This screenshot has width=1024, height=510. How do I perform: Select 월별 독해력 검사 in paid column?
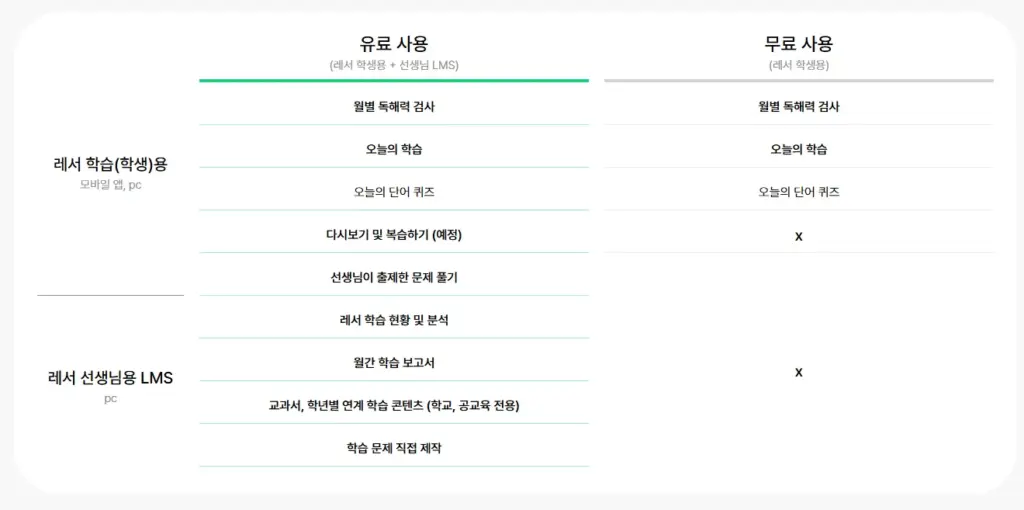[x=394, y=106]
